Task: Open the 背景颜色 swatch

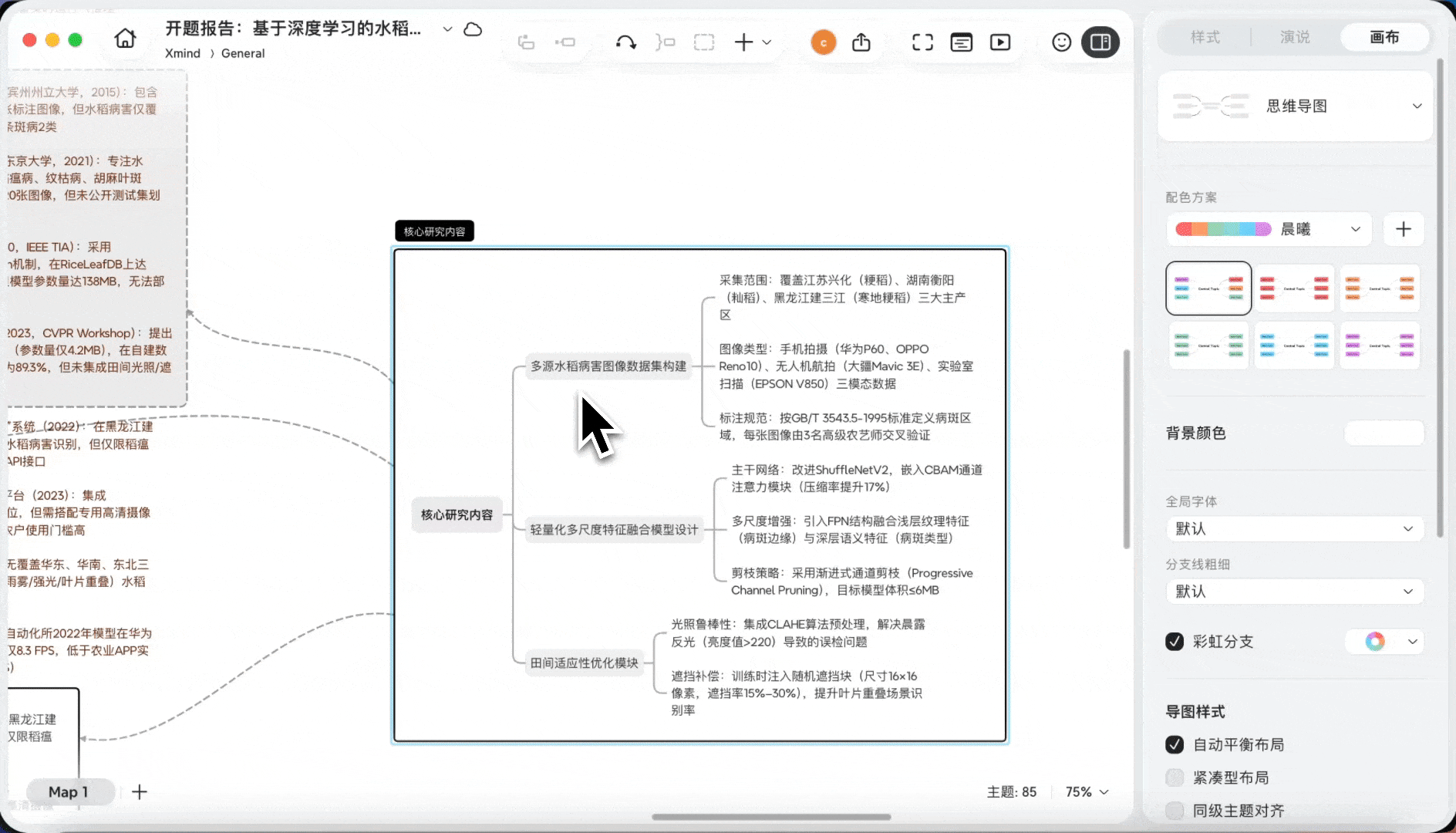Action: (1384, 433)
